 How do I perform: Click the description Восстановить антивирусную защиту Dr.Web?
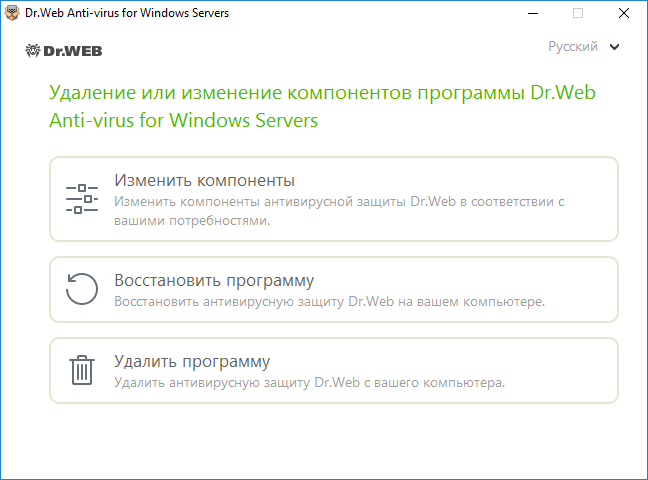click(x=329, y=301)
